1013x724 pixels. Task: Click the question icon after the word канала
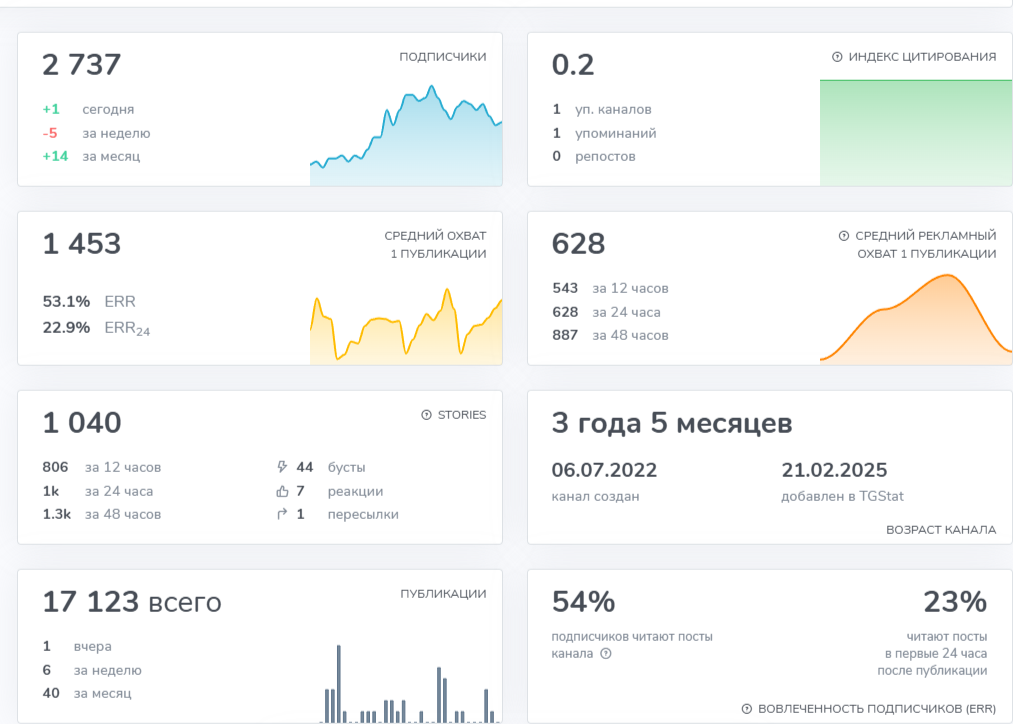(x=605, y=654)
